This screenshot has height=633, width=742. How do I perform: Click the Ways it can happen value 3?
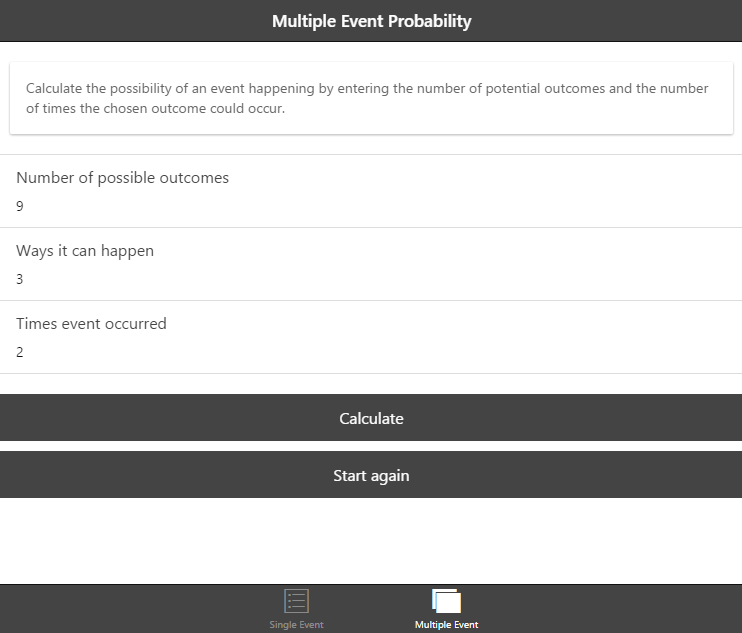point(20,280)
